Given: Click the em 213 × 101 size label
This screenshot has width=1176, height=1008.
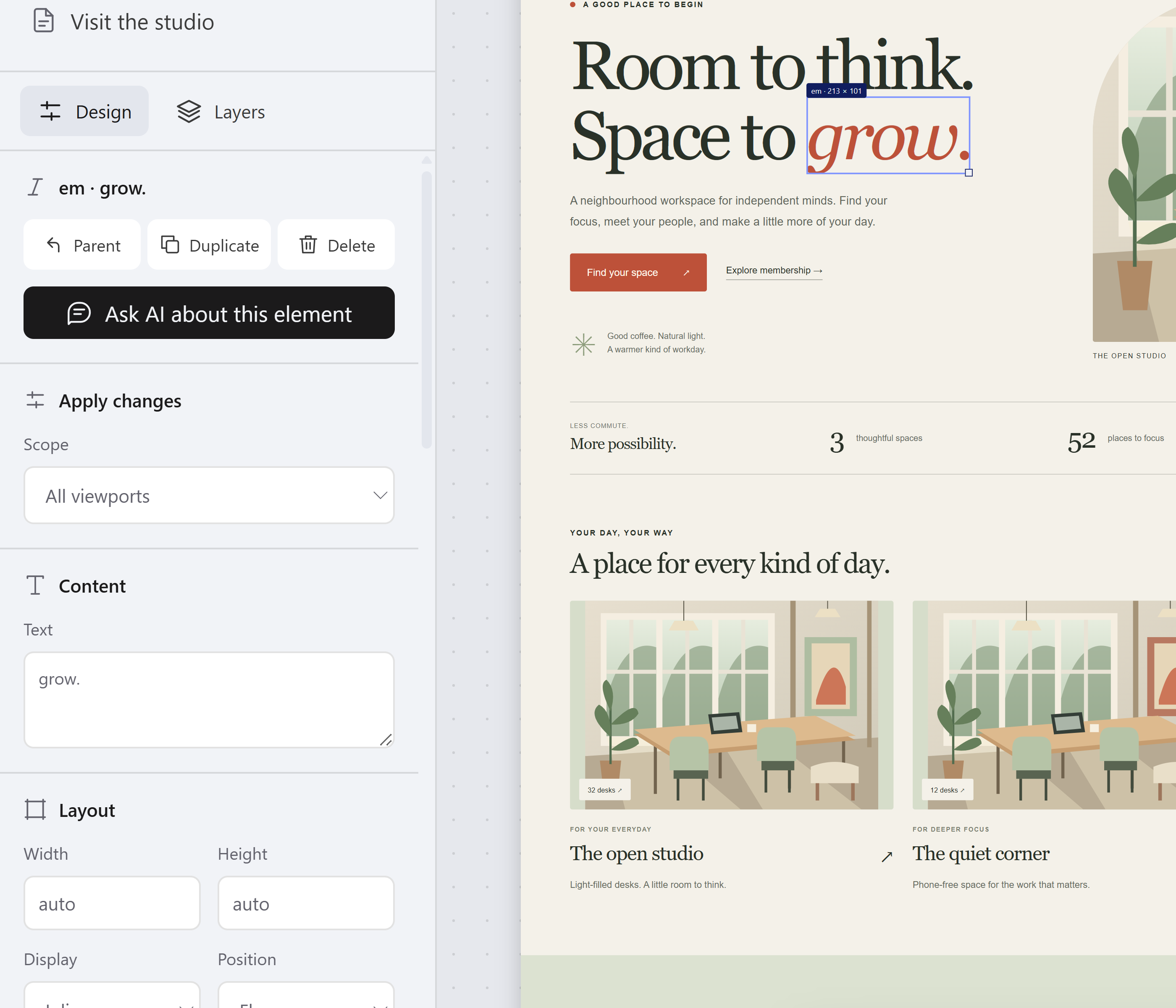Looking at the screenshot, I should click(836, 91).
